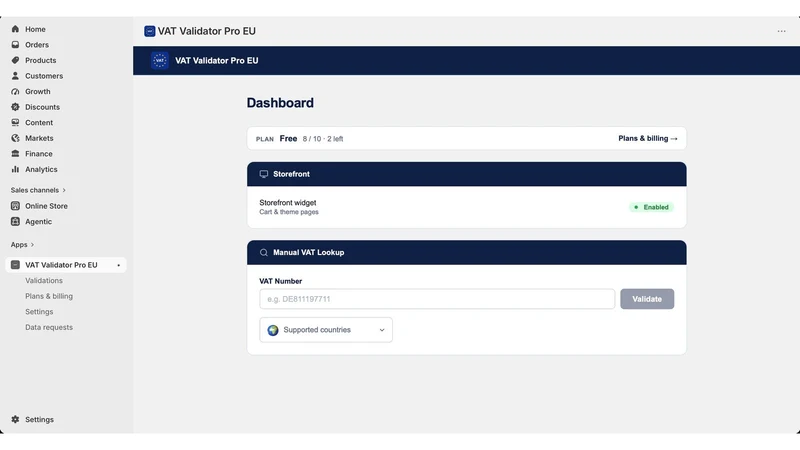Click the Manual VAT Lookup header text

[309, 253]
